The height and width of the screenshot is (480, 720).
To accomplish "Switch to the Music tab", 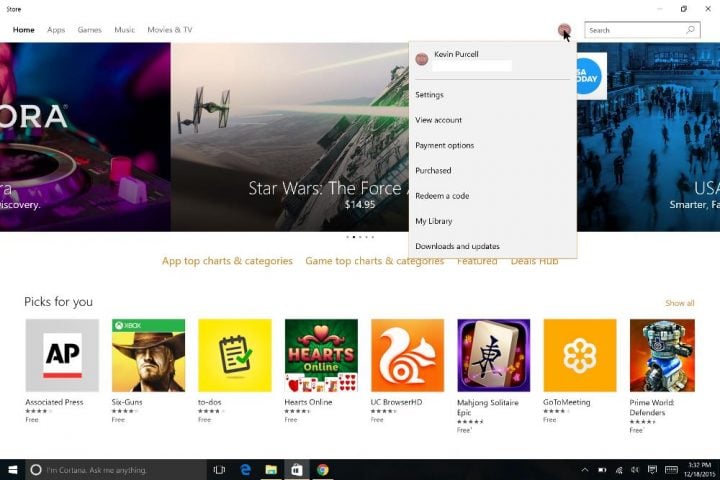I will click(x=124, y=30).
